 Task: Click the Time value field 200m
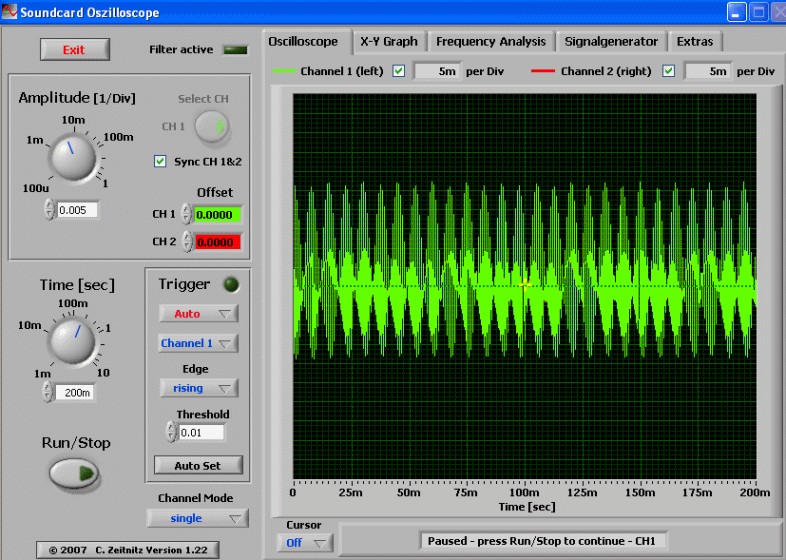coord(74,393)
